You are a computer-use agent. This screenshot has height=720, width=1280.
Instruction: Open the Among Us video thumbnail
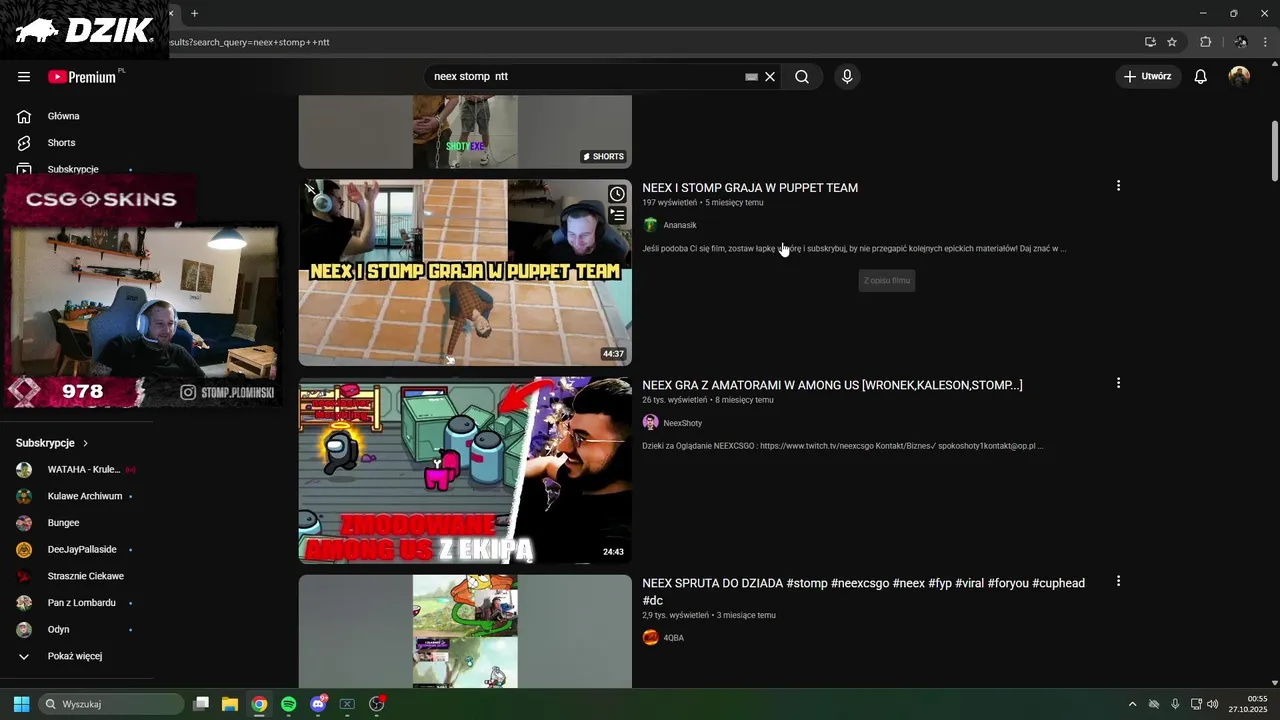465,470
